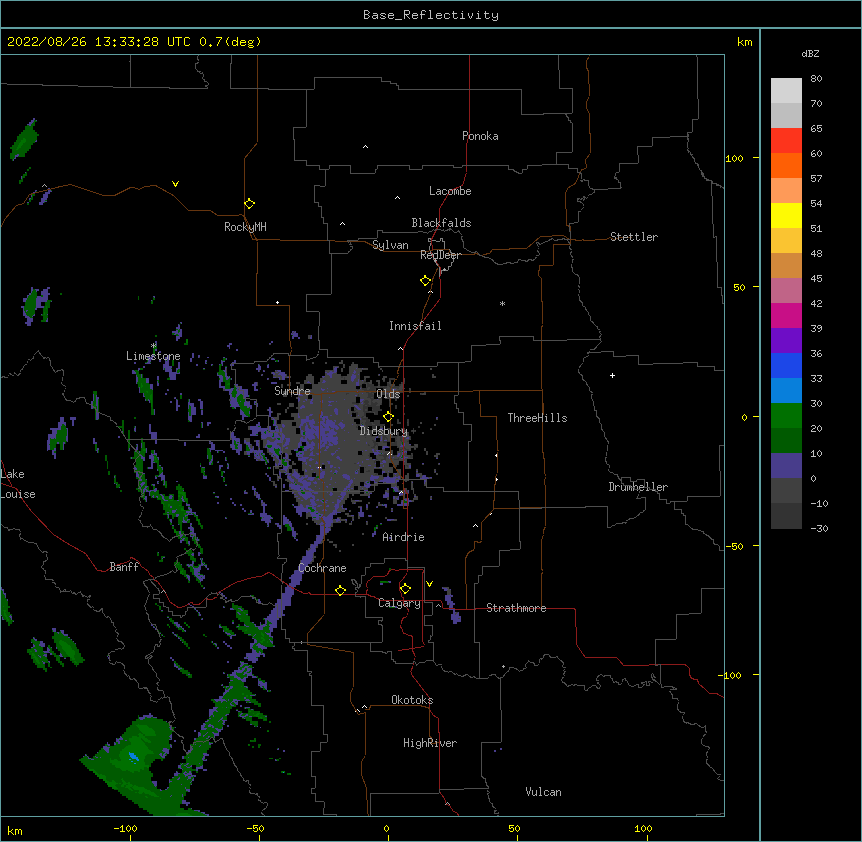Click the yellow diamond marker inside Calgary boundary
Screen dimensions: 862x842
[405, 589]
